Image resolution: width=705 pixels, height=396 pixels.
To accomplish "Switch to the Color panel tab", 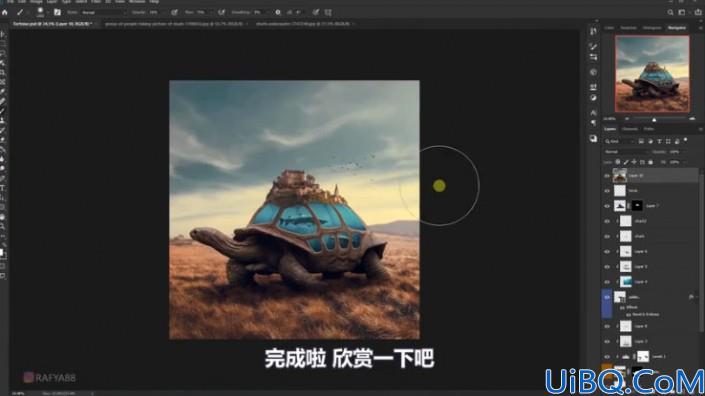I will pos(609,28).
